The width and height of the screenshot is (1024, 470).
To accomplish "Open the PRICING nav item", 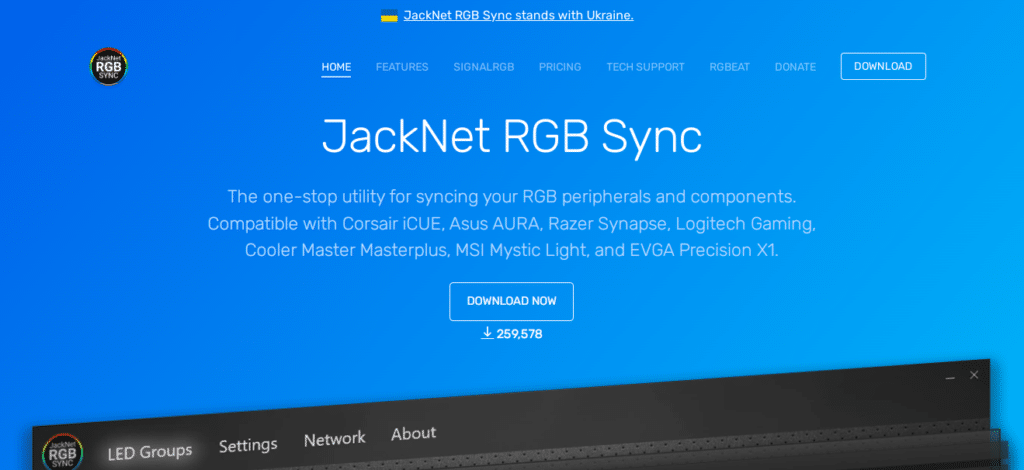I will pyautogui.click(x=560, y=67).
